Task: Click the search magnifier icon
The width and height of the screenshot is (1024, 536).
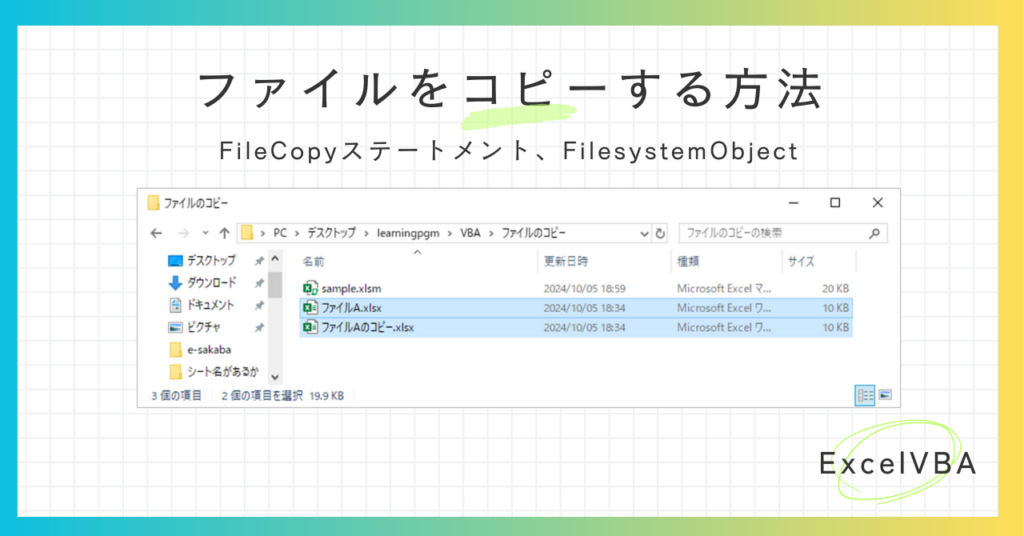Action: (874, 233)
